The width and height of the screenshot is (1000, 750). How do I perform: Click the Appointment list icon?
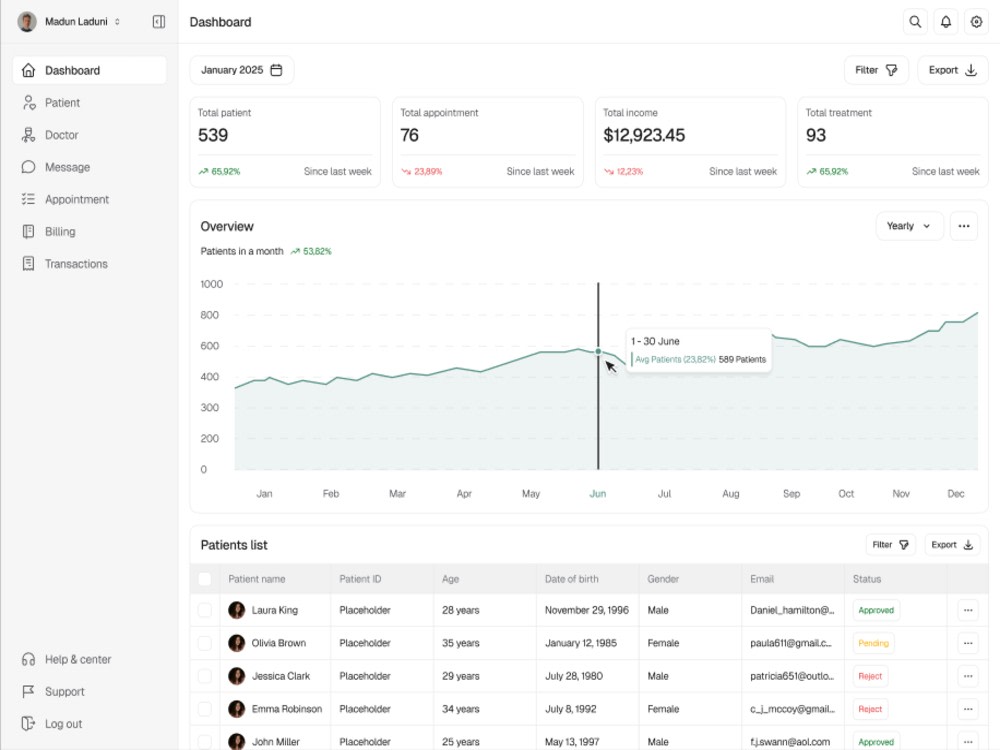[28, 199]
